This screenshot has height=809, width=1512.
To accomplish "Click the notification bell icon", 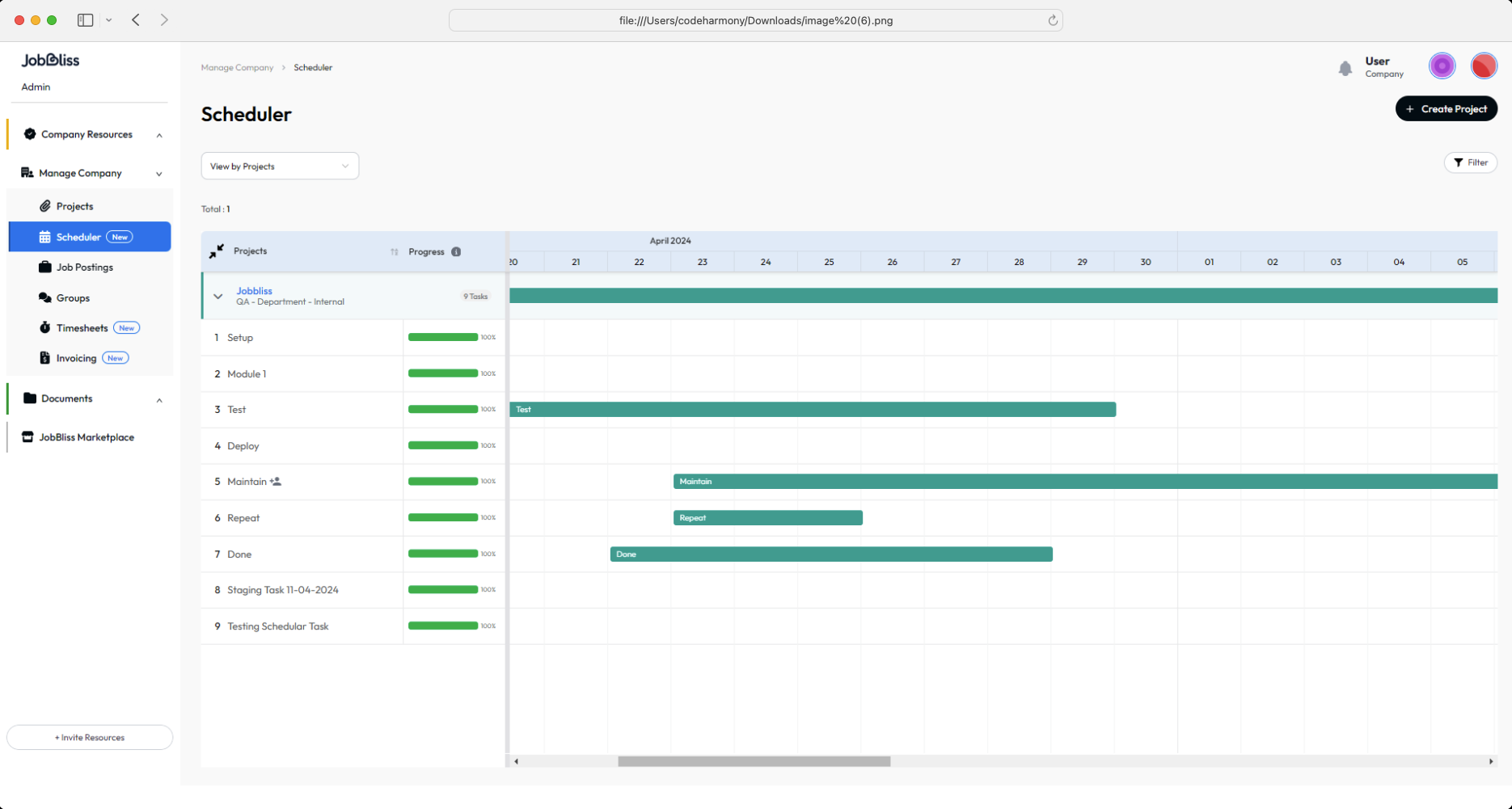I will 1345,69.
